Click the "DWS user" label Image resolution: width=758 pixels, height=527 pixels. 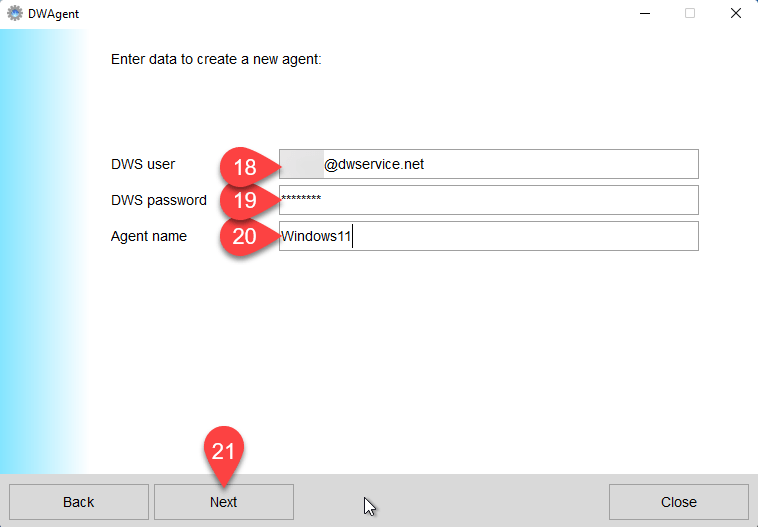click(143, 164)
